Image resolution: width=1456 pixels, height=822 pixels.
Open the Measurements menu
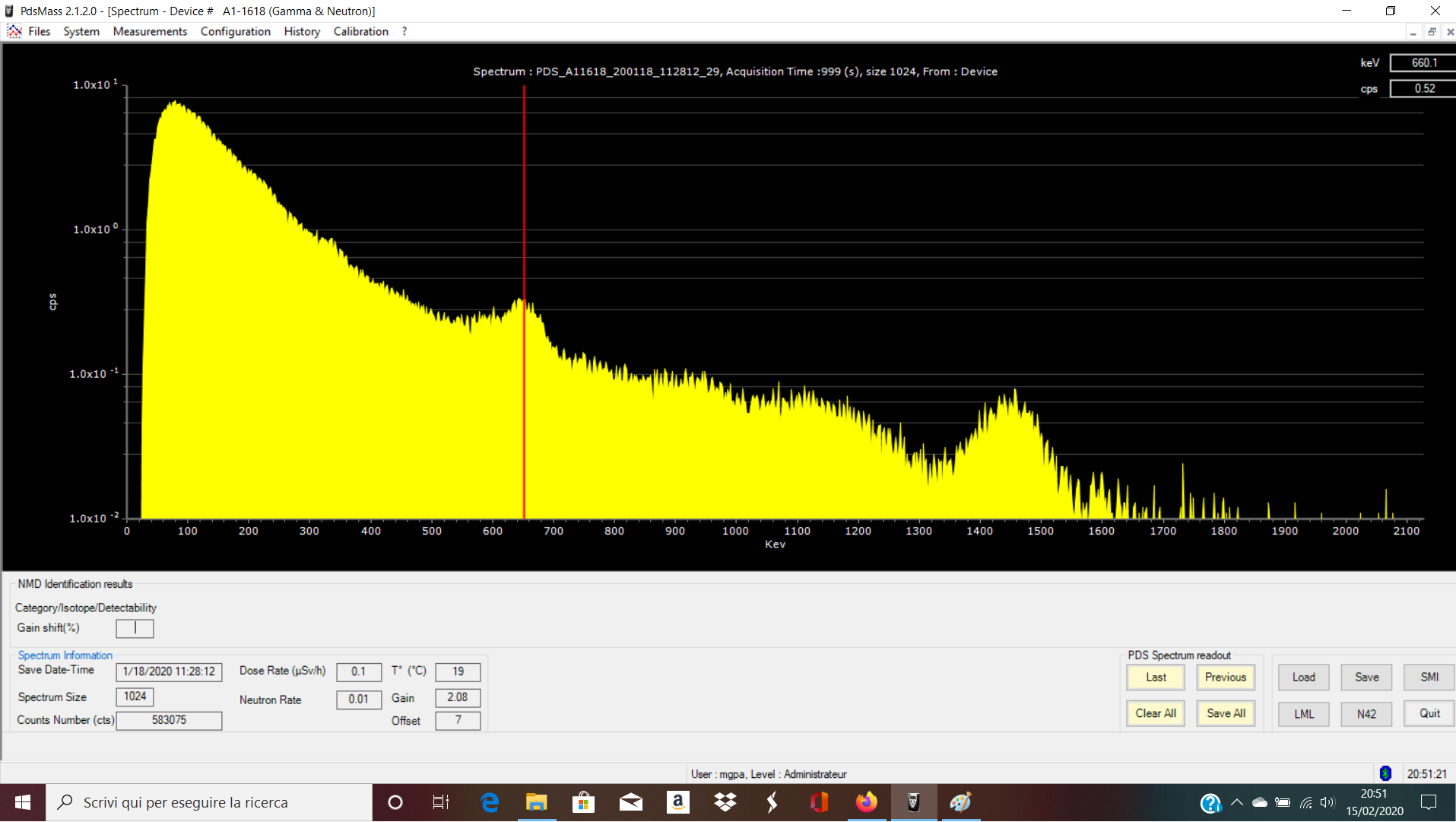[150, 31]
